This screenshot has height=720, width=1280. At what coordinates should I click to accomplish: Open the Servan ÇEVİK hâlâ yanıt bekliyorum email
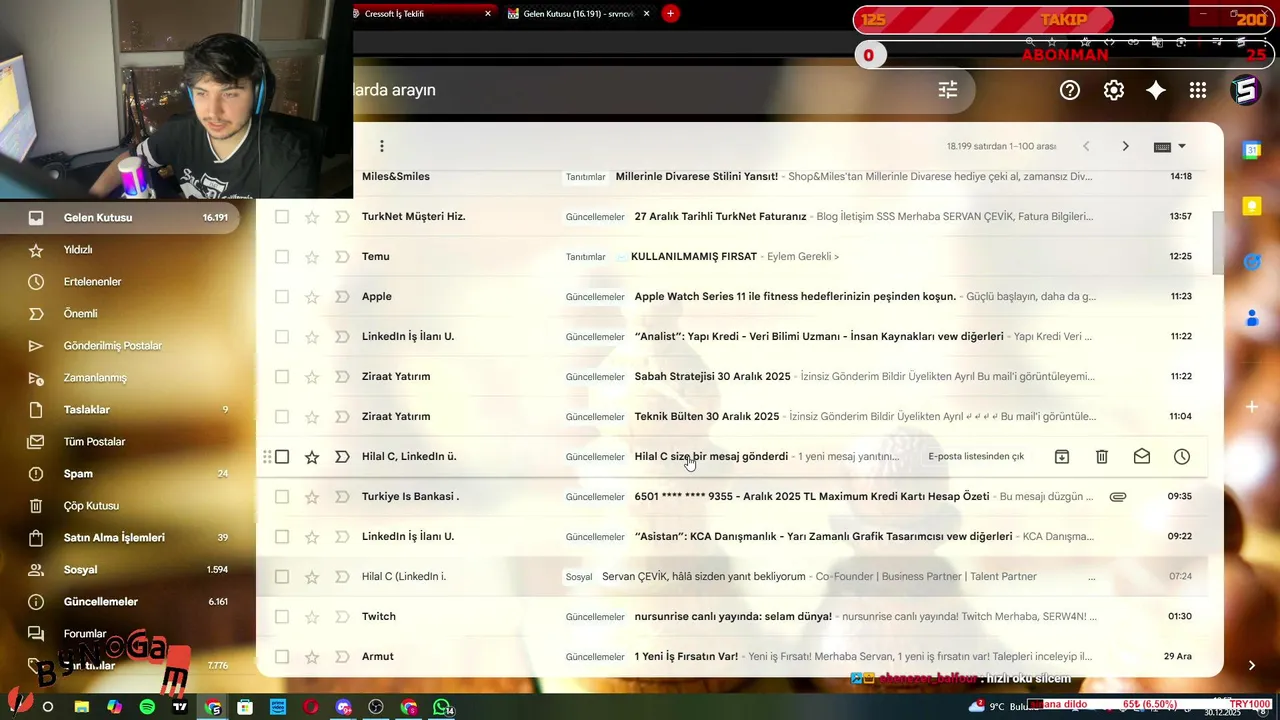731,577
